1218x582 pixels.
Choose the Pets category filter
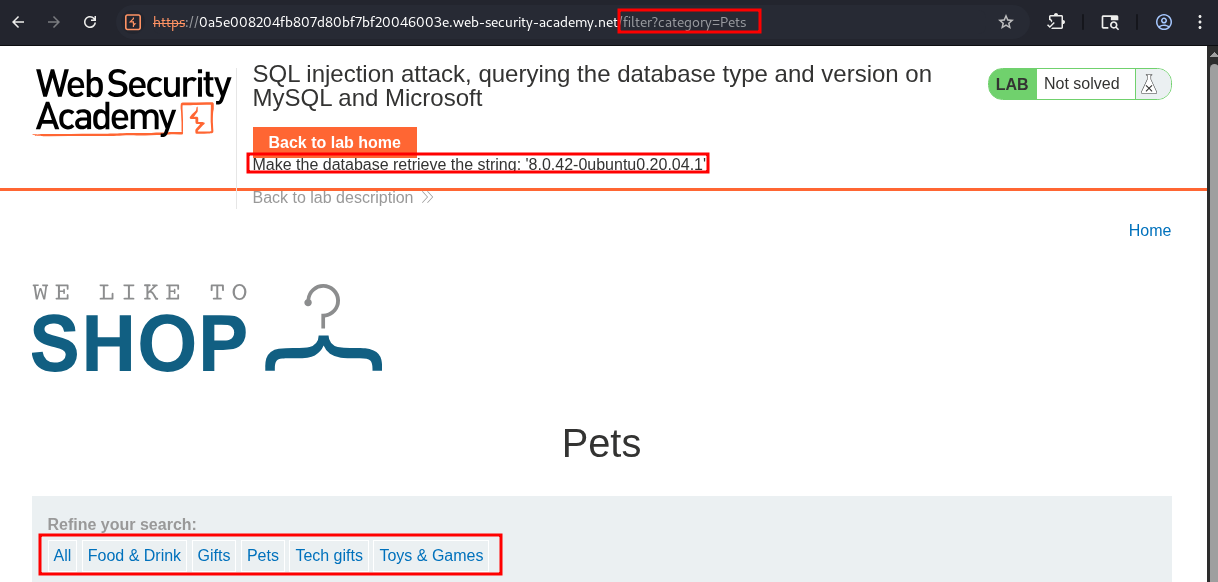263,555
